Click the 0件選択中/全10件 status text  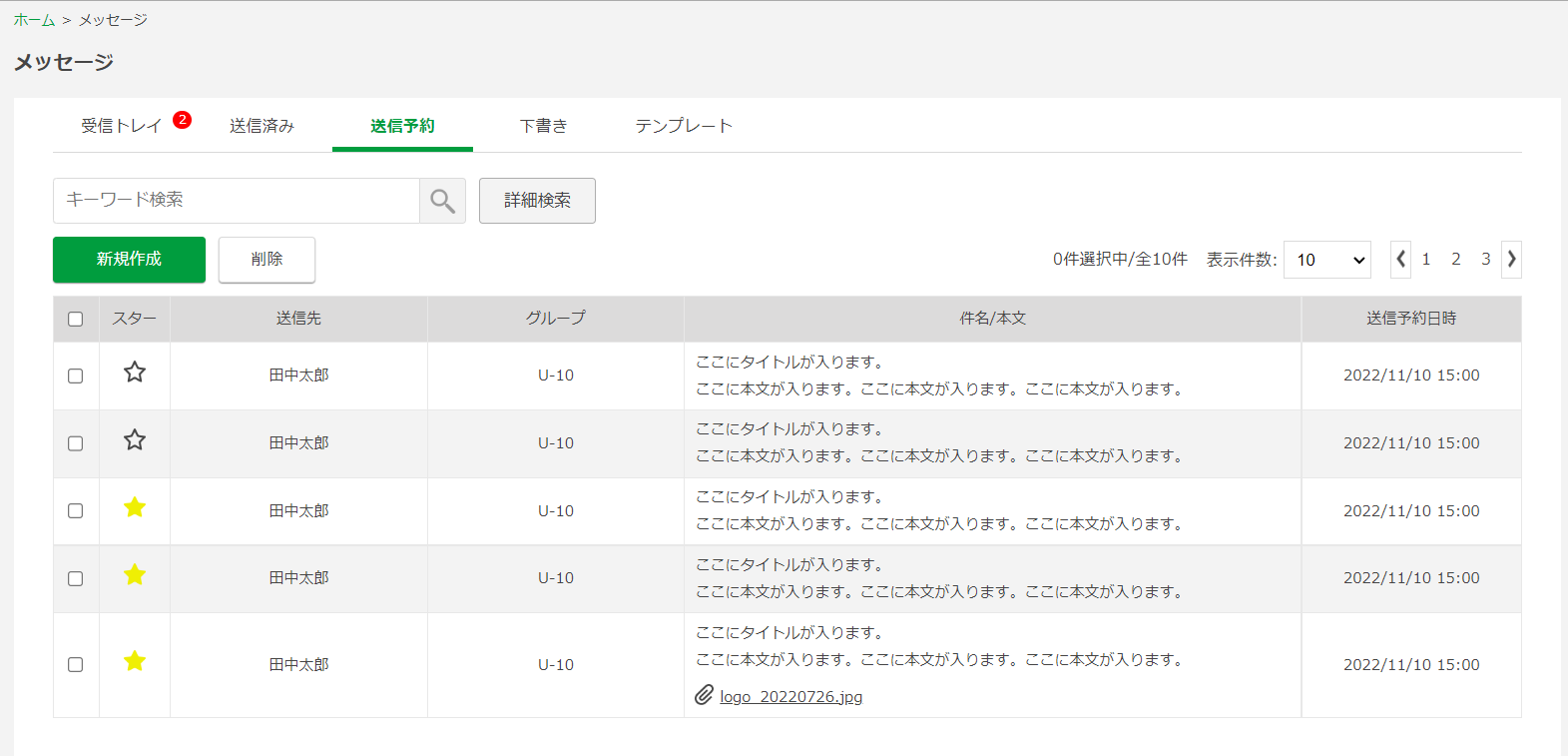tap(1120, 260)
